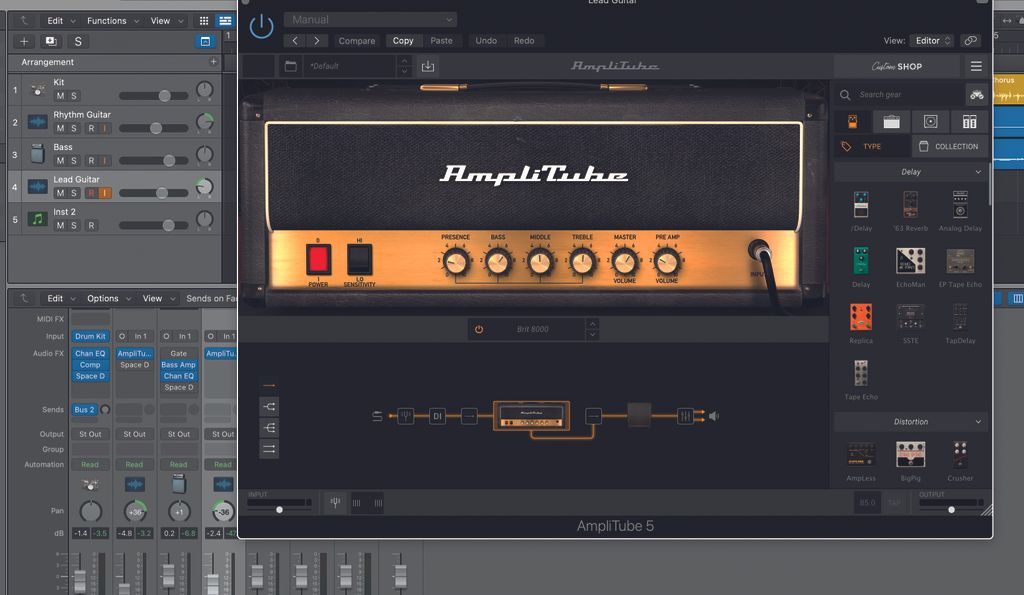The height and width of the screenshot is (595, 1024).
Task: Select the Replica delay pedal
Action: tap(860, 319)
